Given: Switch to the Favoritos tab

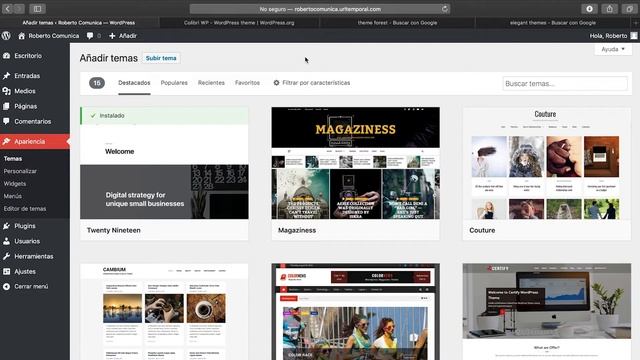Looking at the screenshot, I should pyautogui.click(x=247, y=83).
